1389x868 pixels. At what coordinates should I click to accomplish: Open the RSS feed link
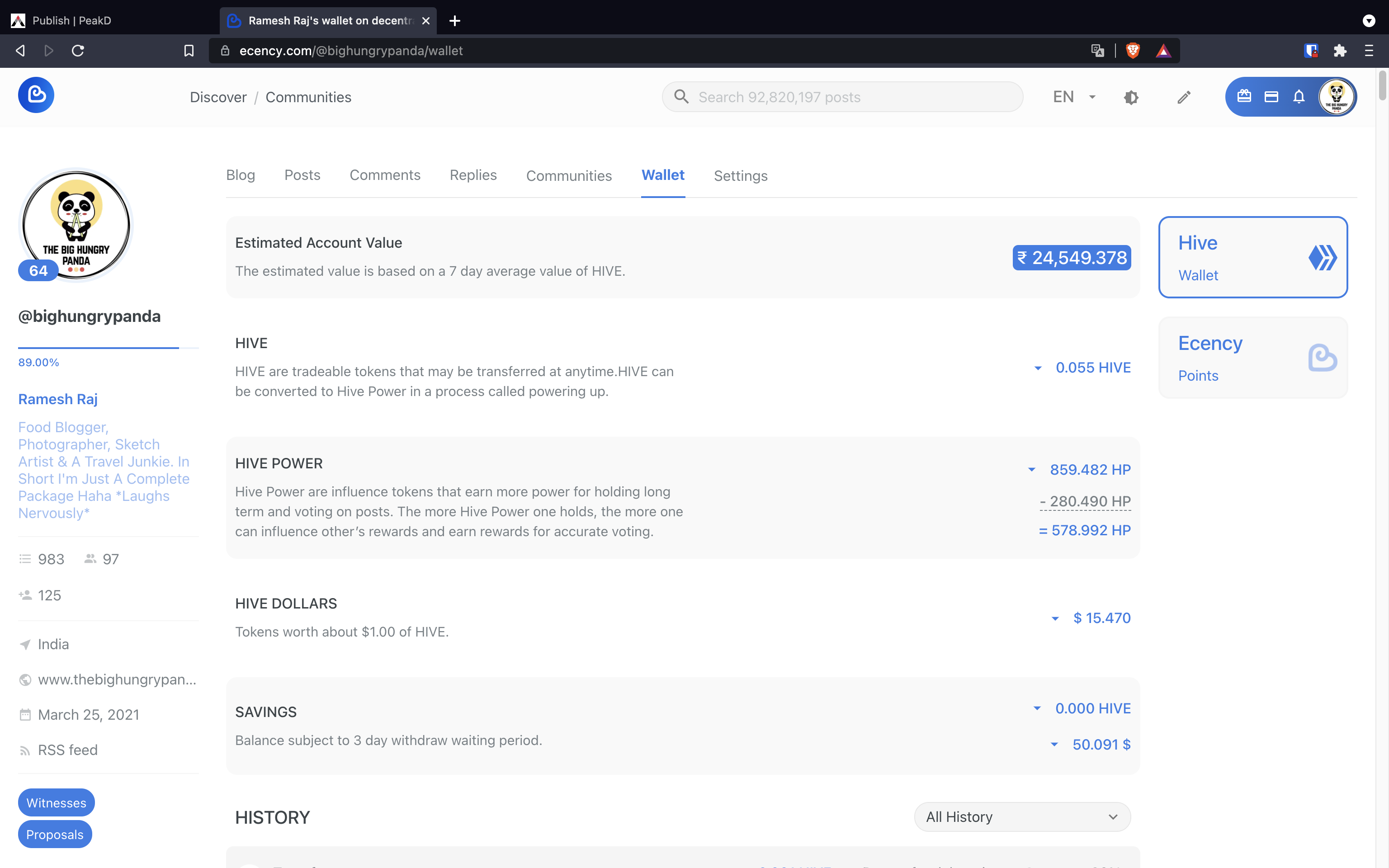tap(68, 750)
